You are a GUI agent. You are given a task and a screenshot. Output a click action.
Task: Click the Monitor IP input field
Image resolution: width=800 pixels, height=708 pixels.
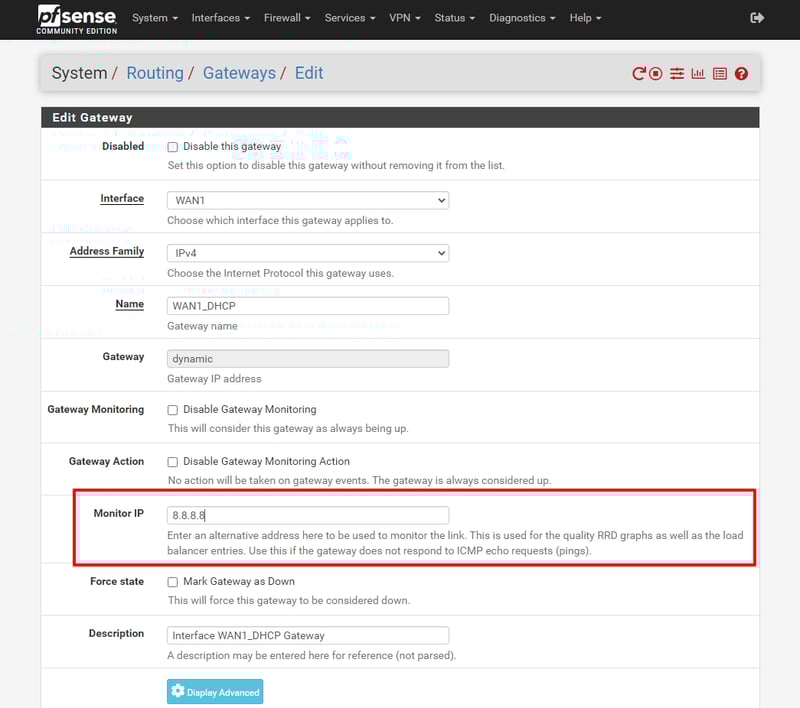pyautogui.click(x=307, y=515)
